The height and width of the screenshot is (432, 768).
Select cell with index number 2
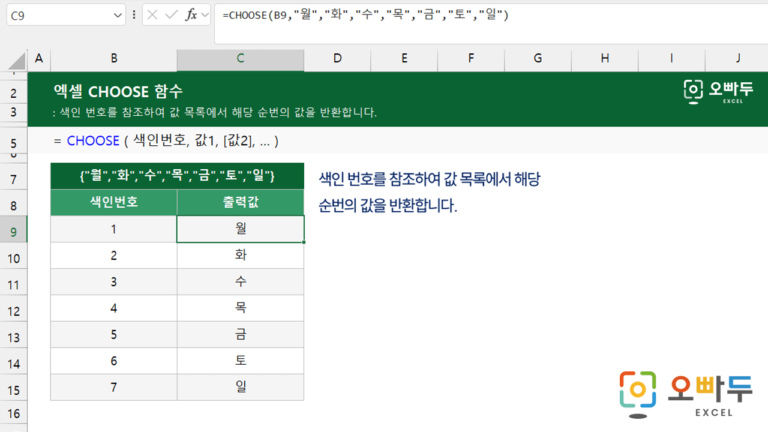click(114, 256)
